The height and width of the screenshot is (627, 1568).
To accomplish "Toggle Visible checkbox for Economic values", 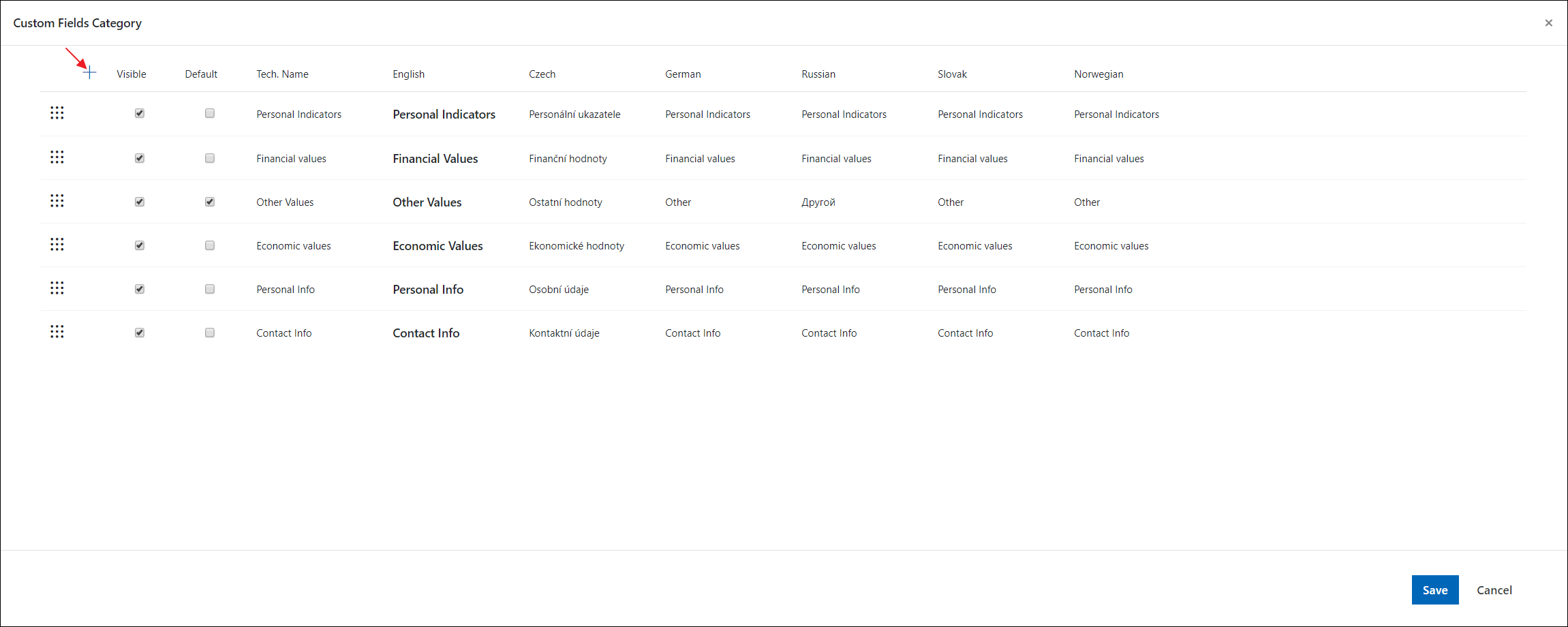I will click(x=140, y=245).
